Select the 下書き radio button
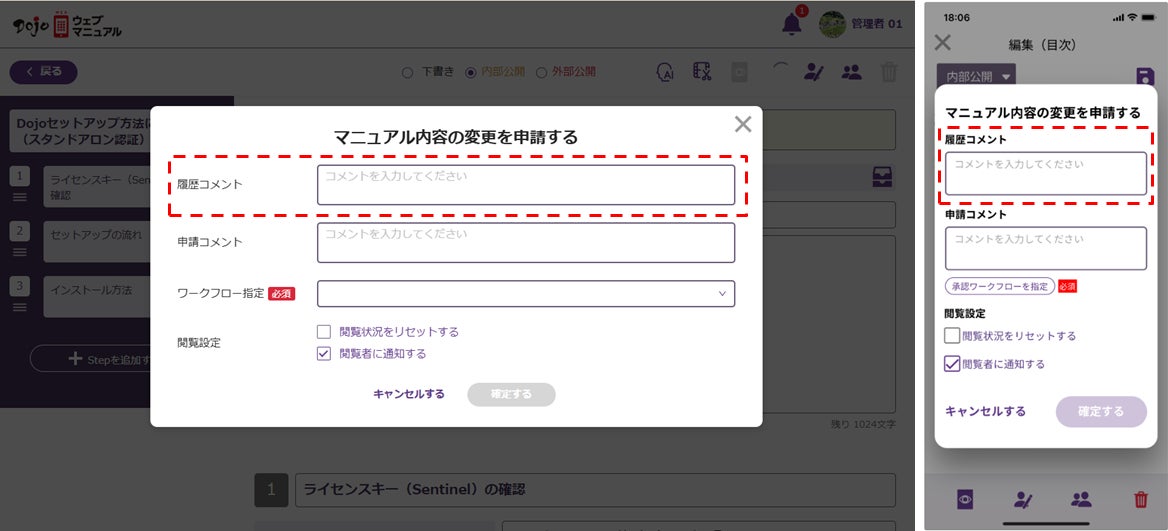The image size is (1168, 531). pos(407,72)
